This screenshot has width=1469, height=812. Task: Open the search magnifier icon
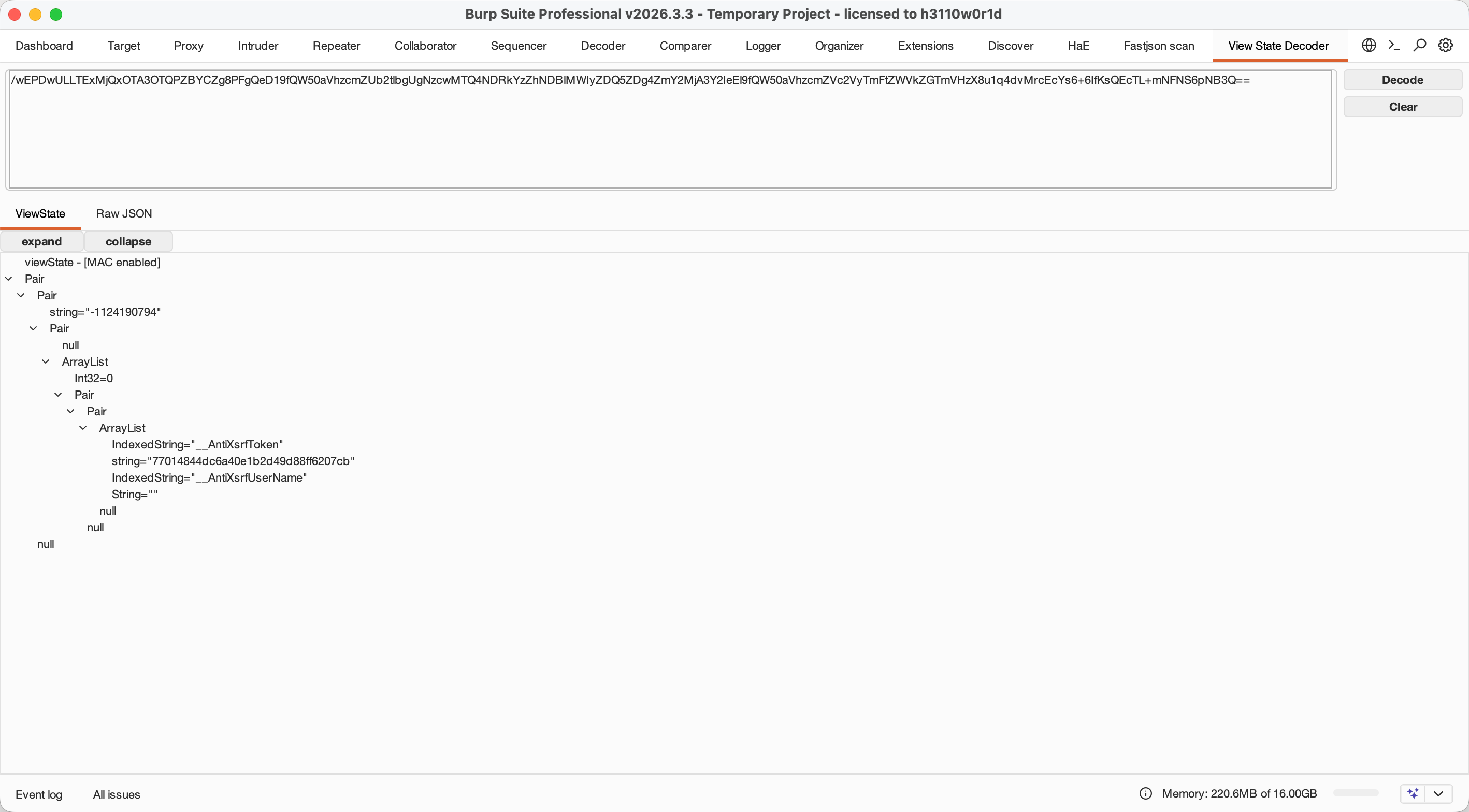tap(1420, 45)
